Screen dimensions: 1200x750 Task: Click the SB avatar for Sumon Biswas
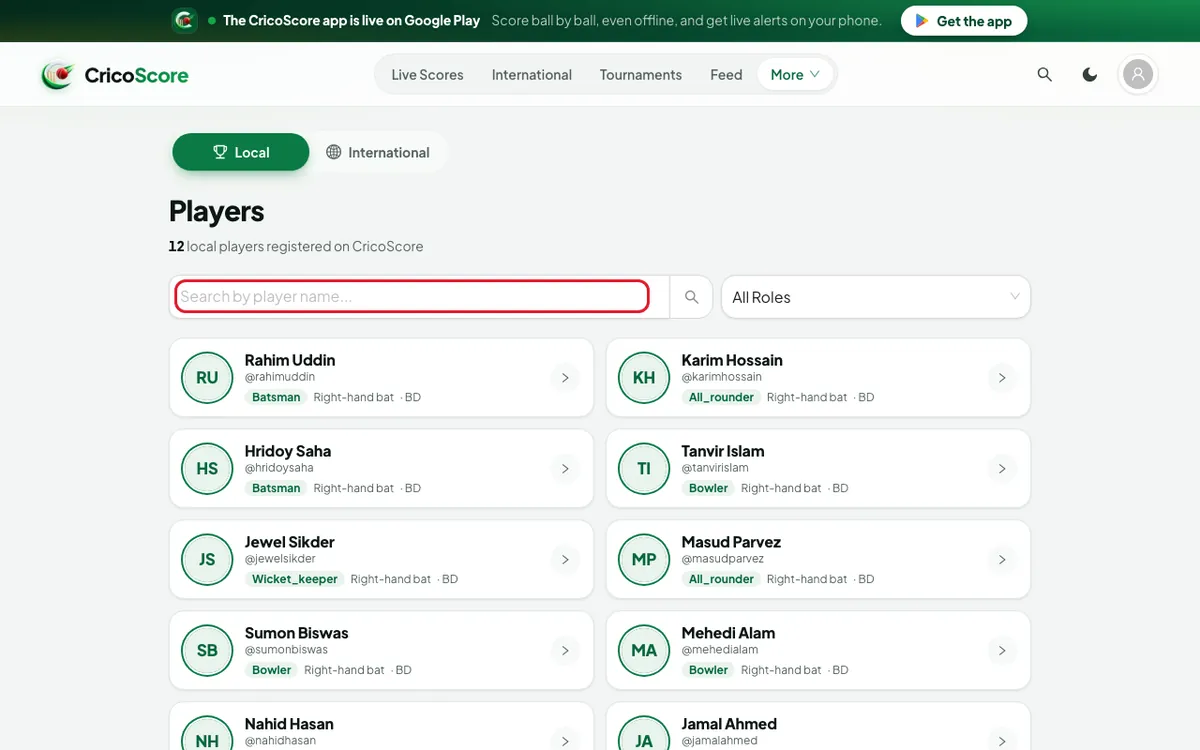(207, 650)
